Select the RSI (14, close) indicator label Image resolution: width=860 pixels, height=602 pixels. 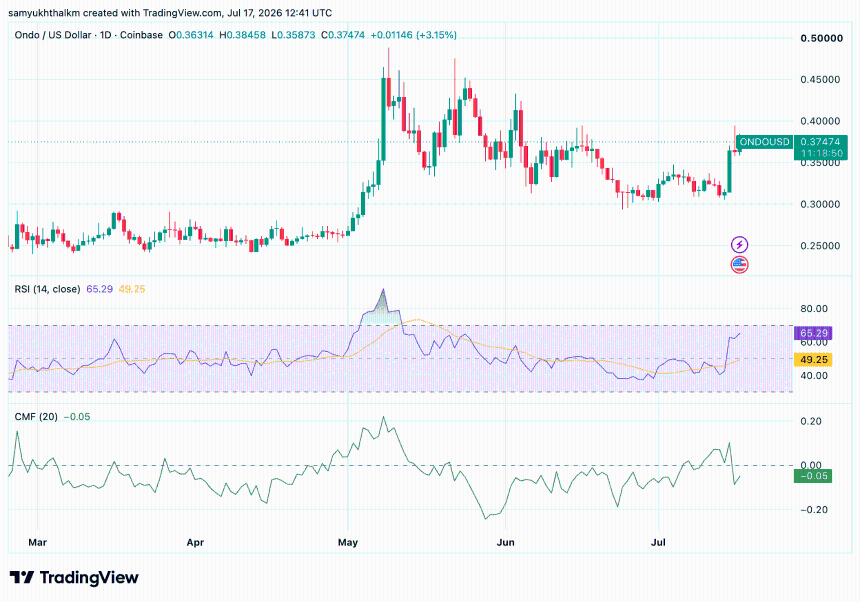(x=47, y=289)
